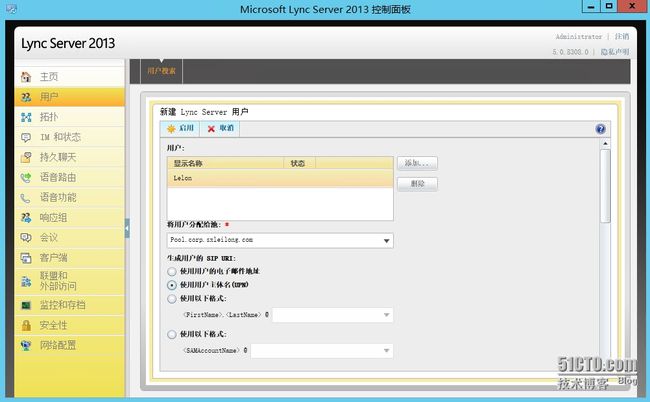Go to 网络配置 in navigation

(58, 345)
